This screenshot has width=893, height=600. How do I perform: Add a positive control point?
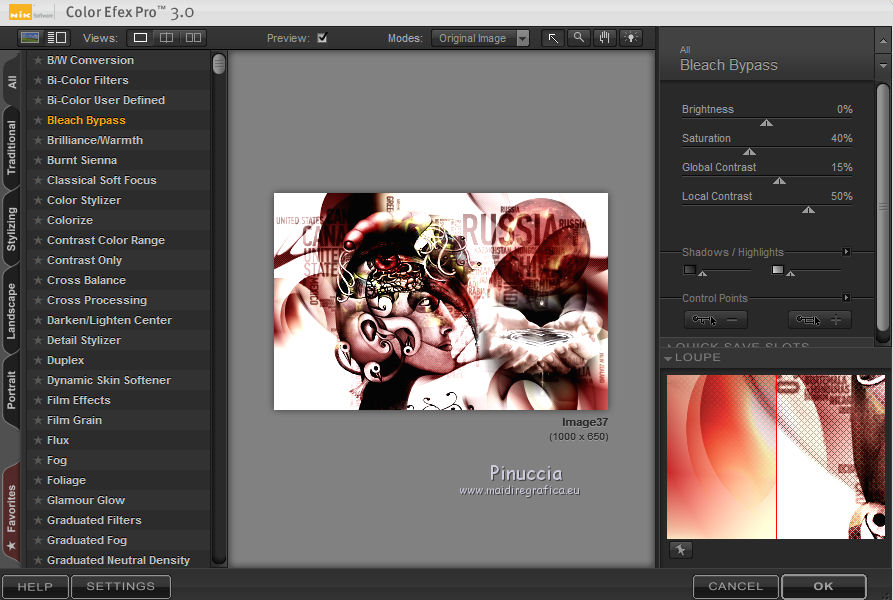(x=820, y=320)
